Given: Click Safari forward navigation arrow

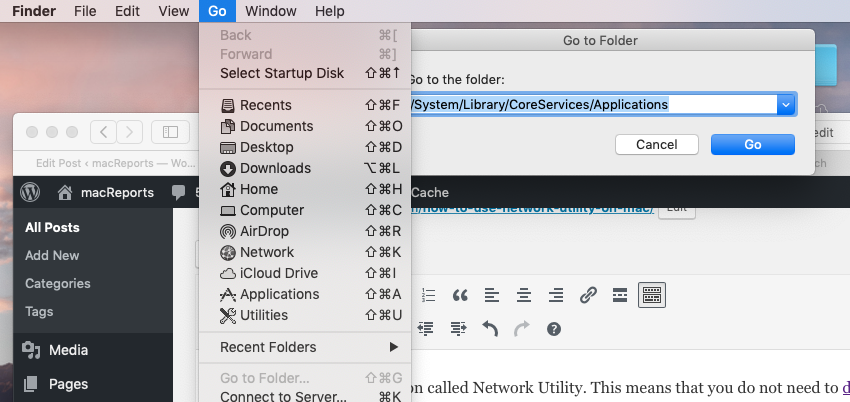Looking at the screenshot, I should (129, 132).
